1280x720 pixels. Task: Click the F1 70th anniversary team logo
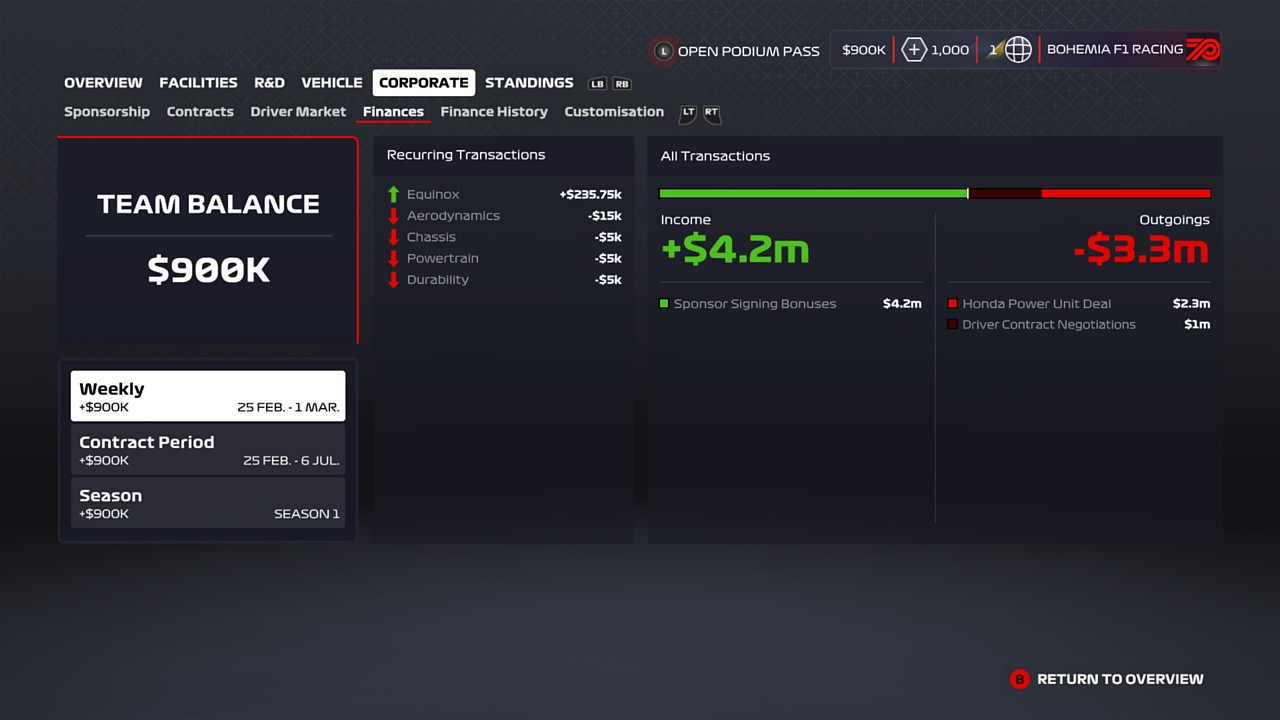pos(1202,50)
